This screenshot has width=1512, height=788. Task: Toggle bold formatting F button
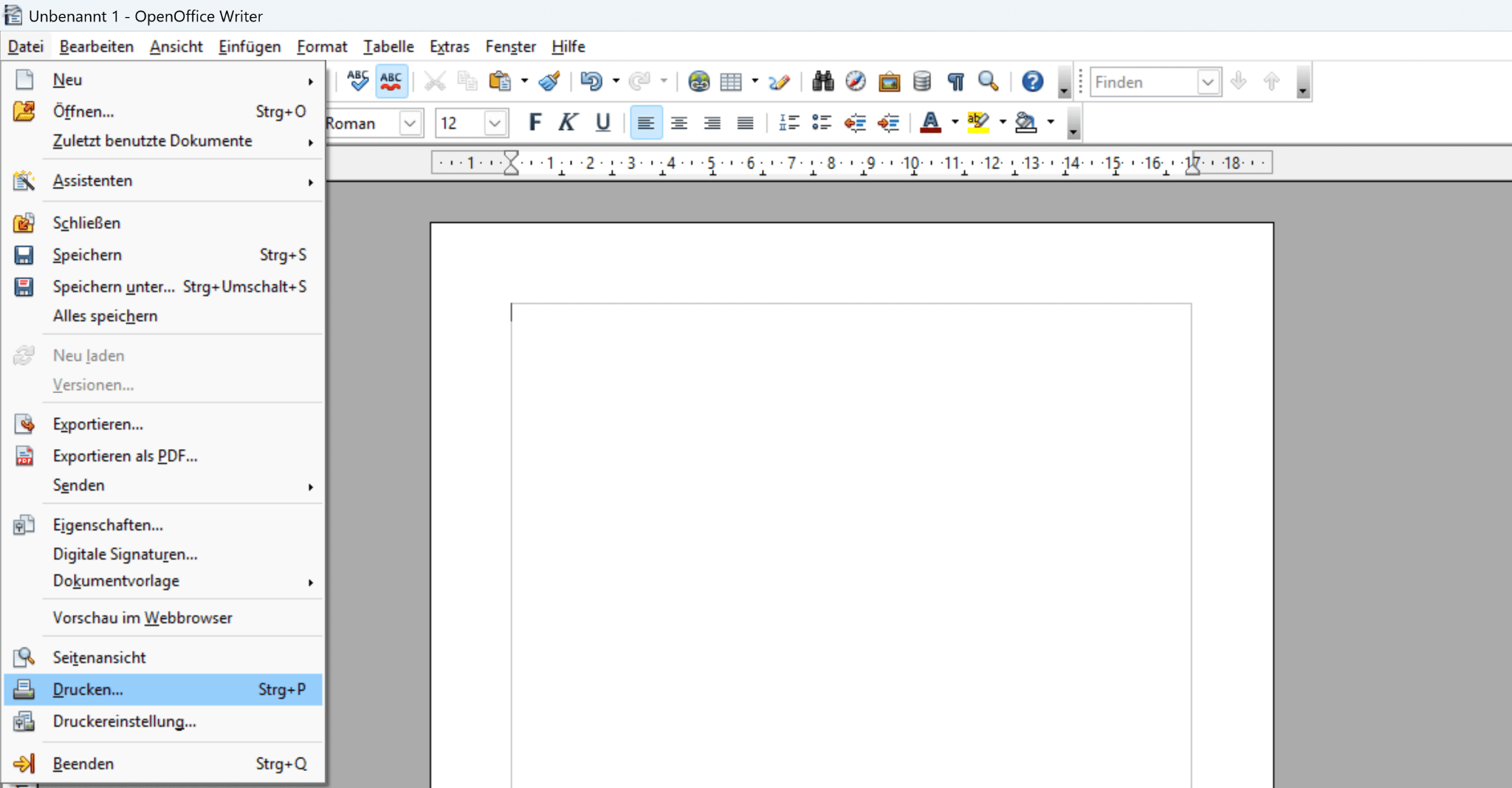(535, 123)
